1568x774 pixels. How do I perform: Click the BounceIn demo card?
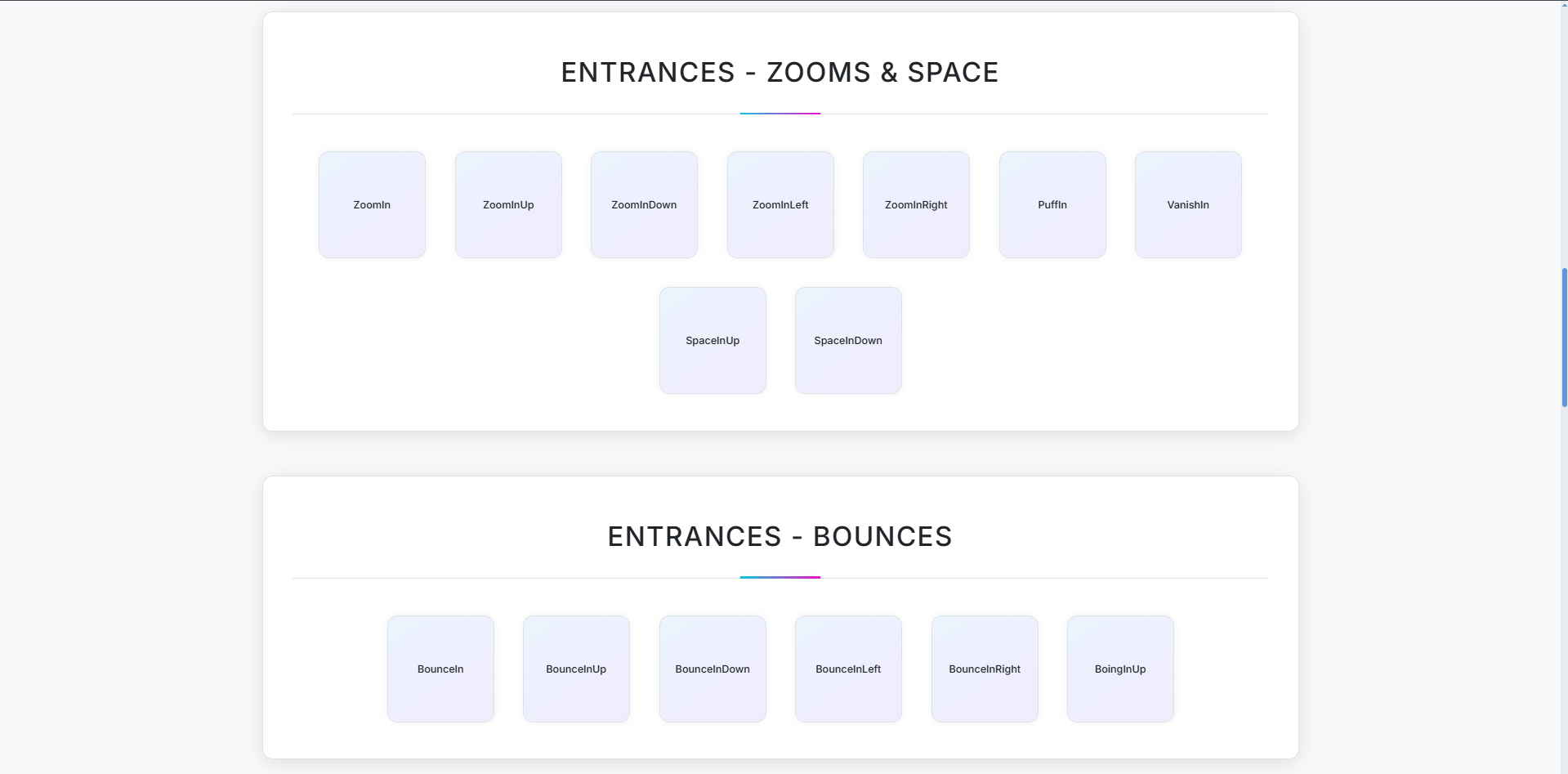click(440, 669)
